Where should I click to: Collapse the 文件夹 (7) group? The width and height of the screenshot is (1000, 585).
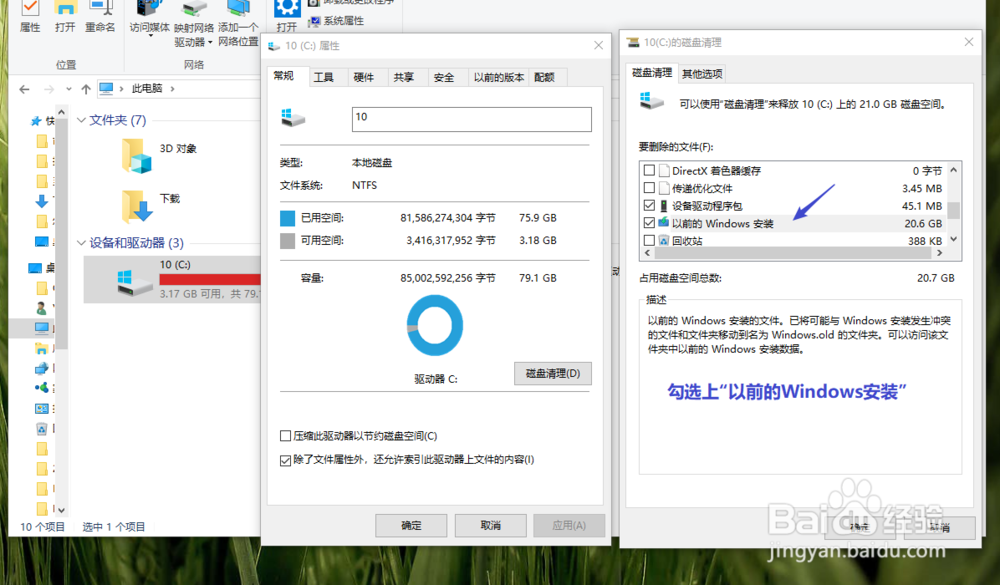(81, 120)
